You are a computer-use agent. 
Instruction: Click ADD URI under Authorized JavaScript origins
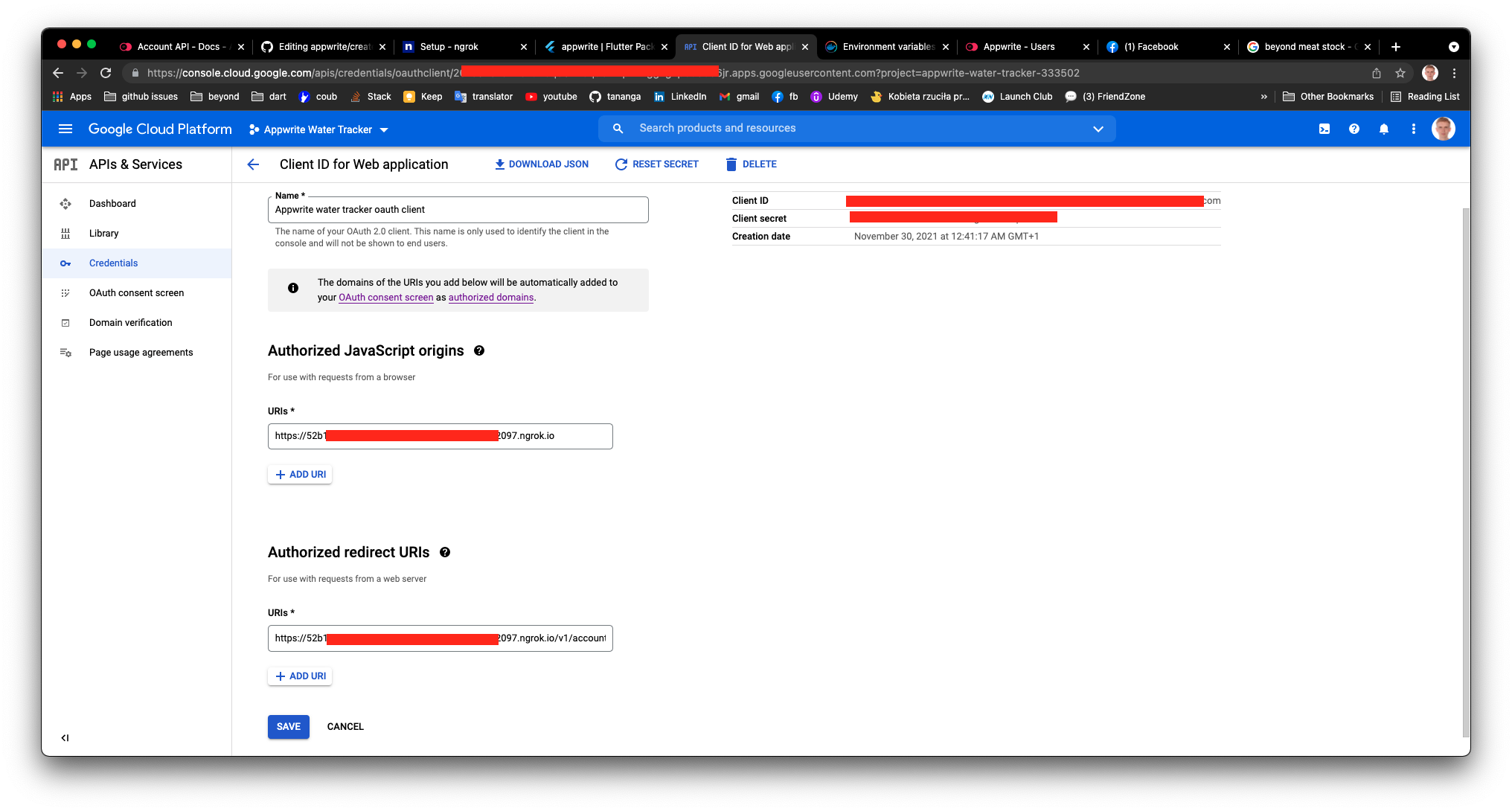(x=300, y=474)
